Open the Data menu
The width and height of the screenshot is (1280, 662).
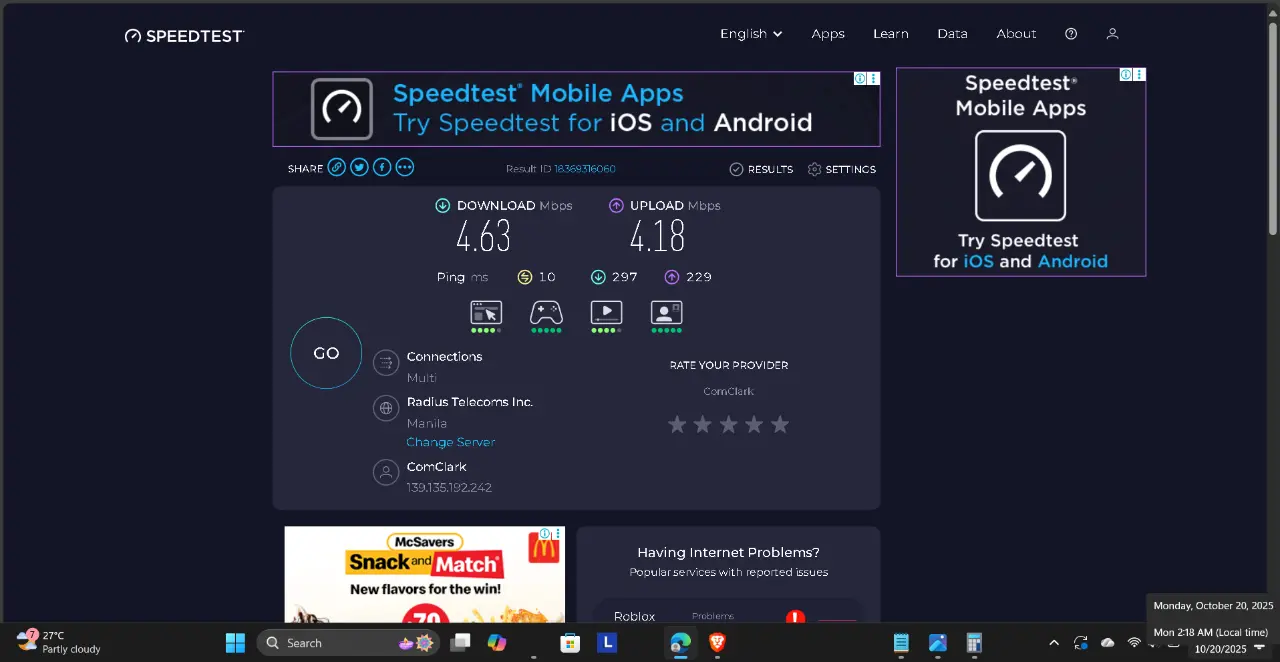pos(952,34)
